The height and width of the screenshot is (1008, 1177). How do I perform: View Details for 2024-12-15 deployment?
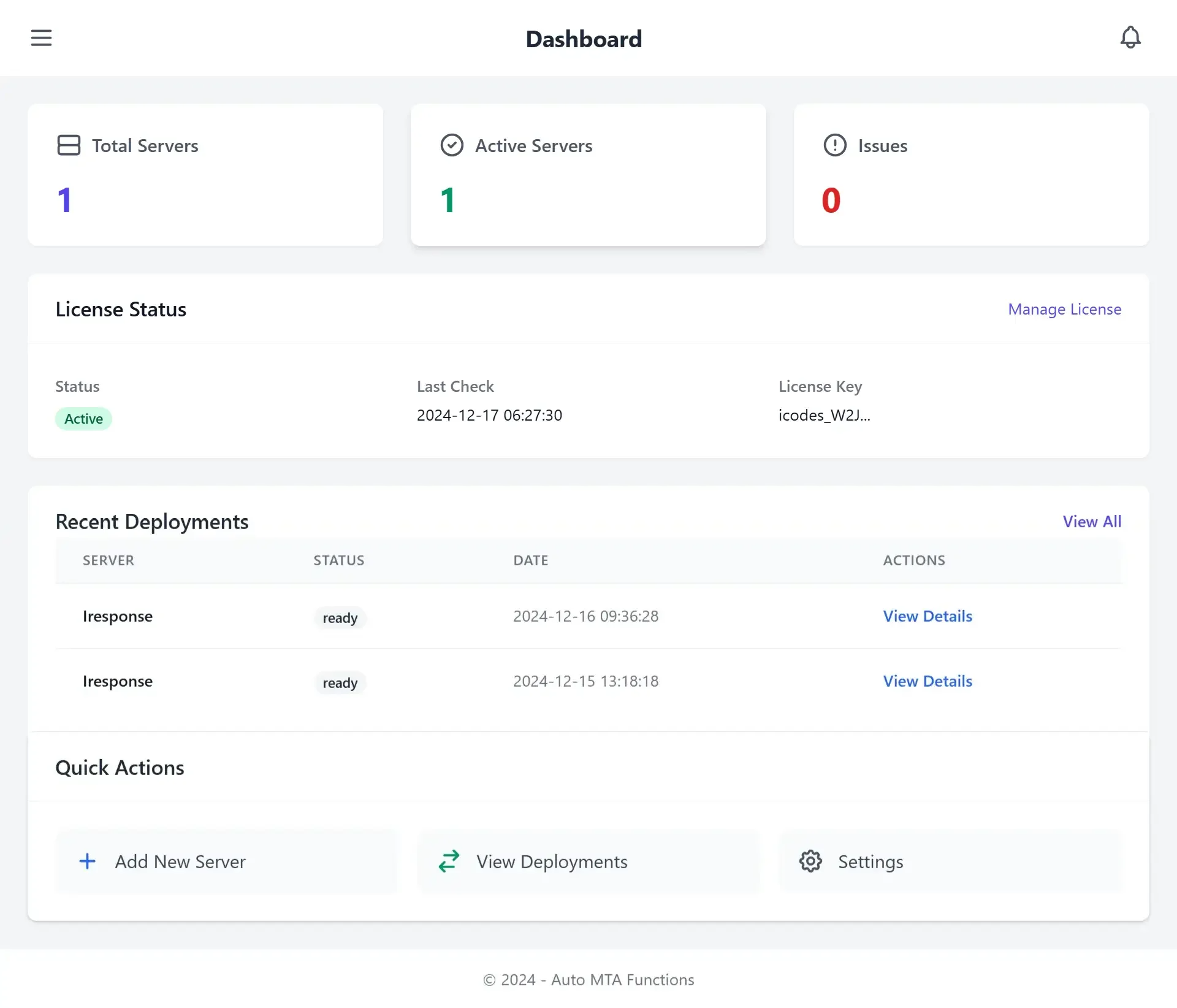pyautogui.click(x=928, y=681)
